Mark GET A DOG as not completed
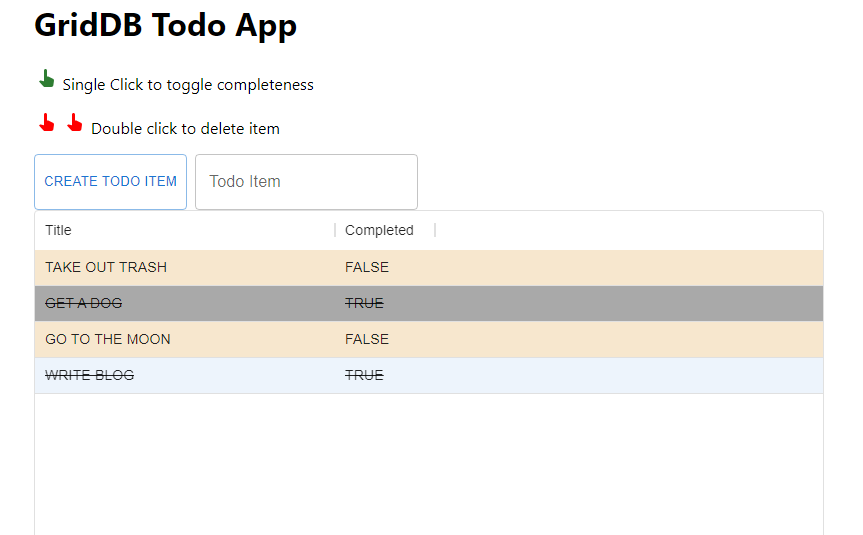Screen dimensions: 863x535 [x=84, y=303]
